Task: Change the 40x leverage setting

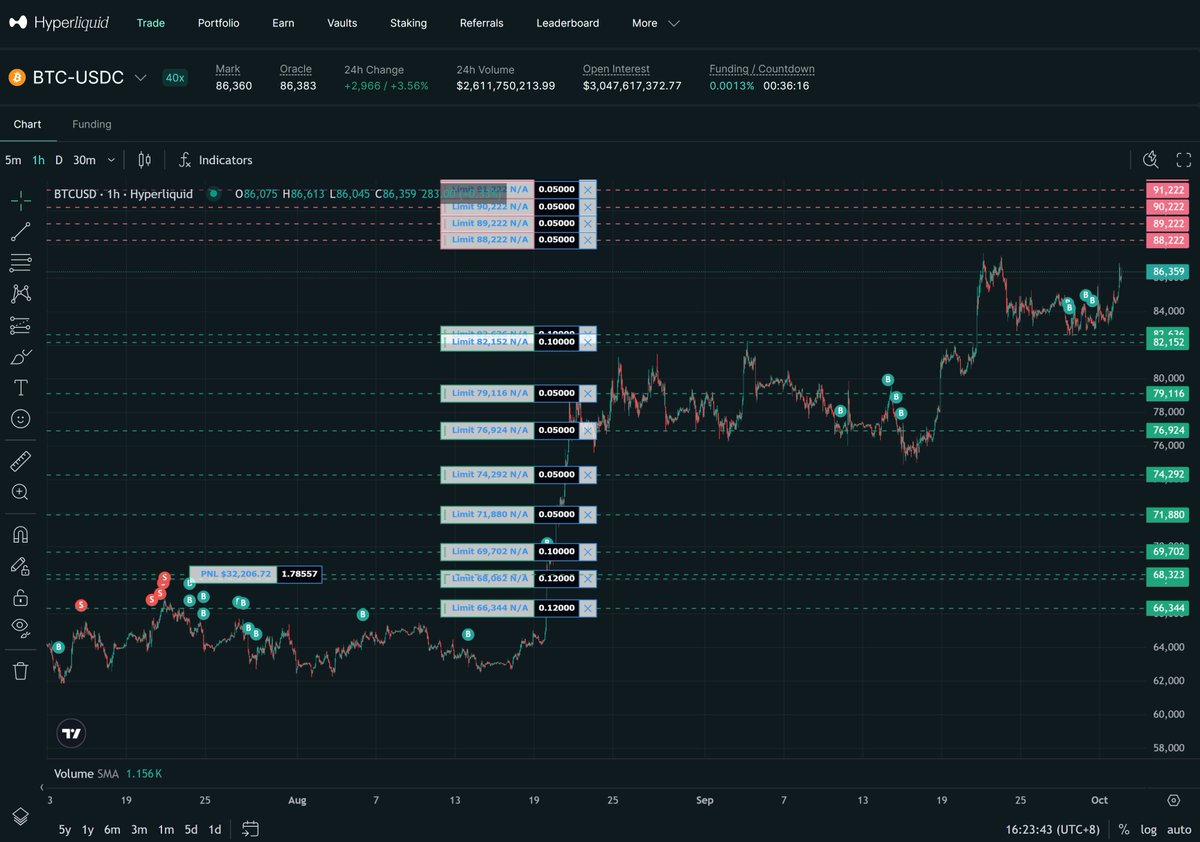Action: pos(175,77)
